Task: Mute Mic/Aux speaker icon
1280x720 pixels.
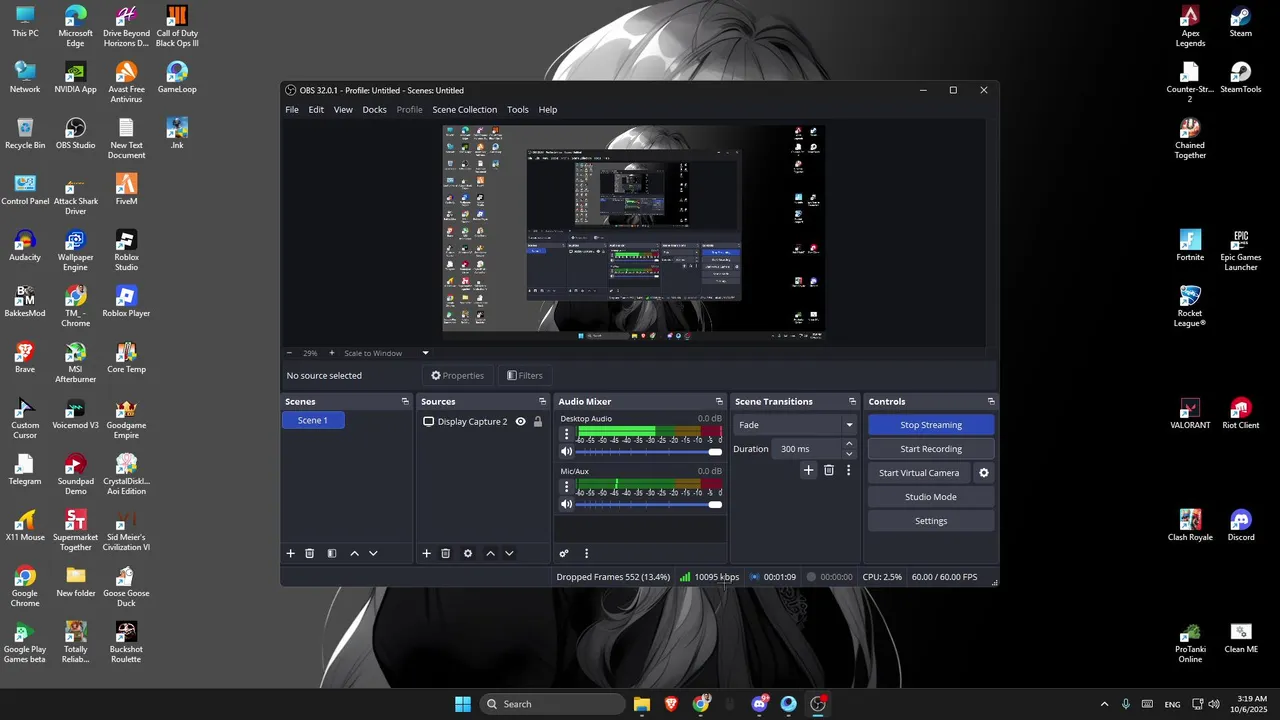Action: tap(566, 504)
